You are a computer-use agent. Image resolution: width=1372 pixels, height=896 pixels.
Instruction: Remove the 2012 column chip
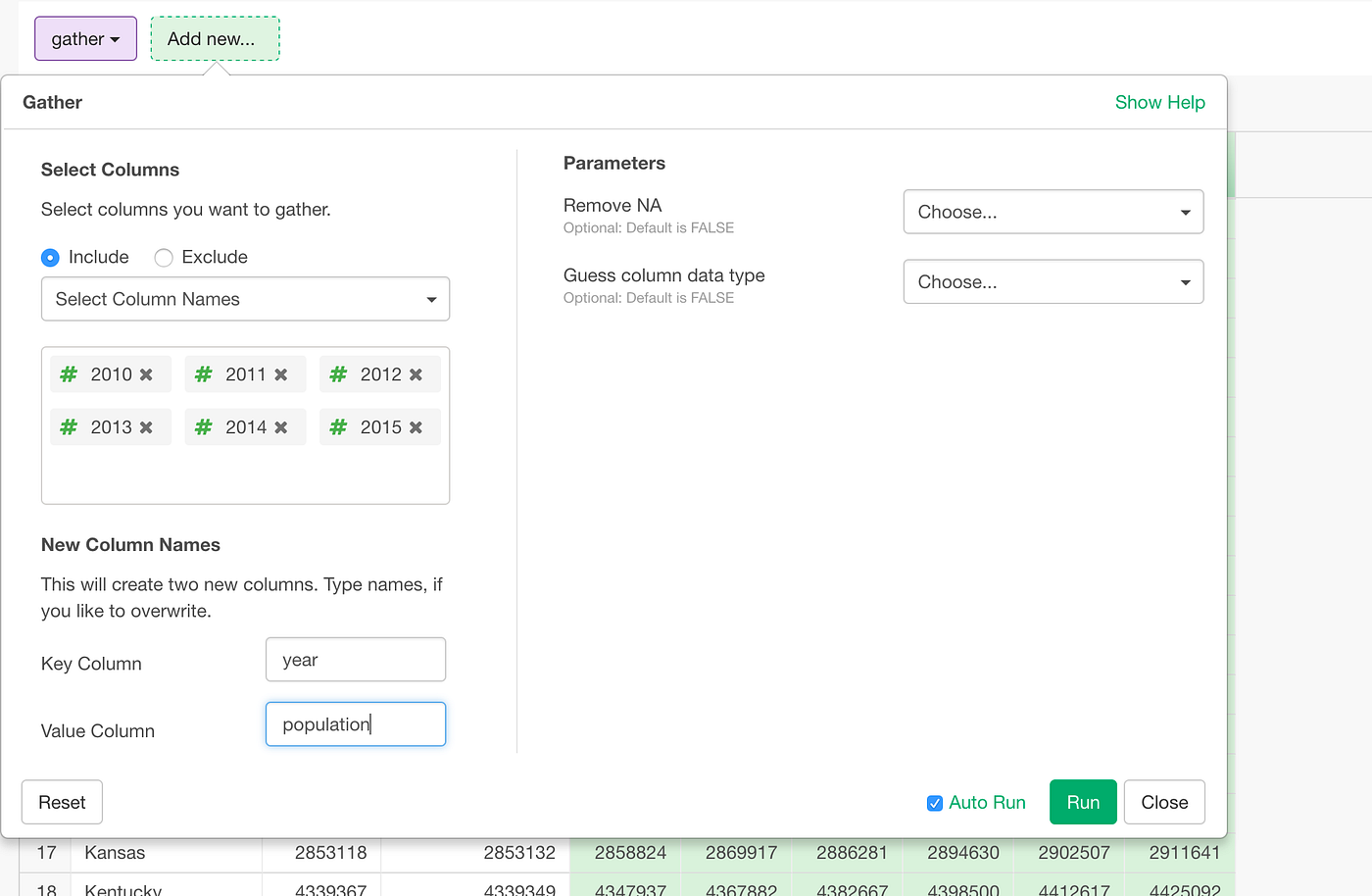click(x=415, y=373)
